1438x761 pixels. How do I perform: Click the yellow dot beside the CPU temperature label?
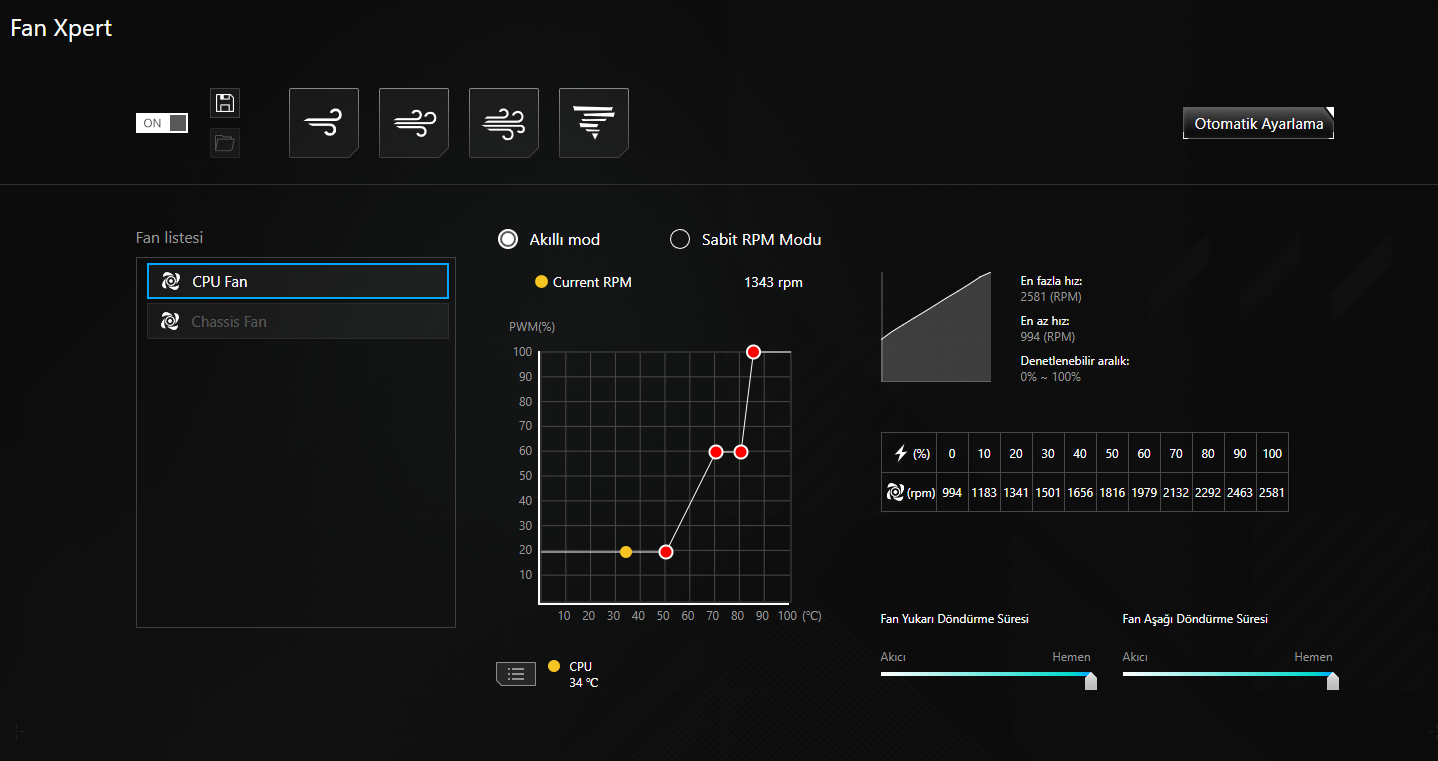(x=554, y=666)
